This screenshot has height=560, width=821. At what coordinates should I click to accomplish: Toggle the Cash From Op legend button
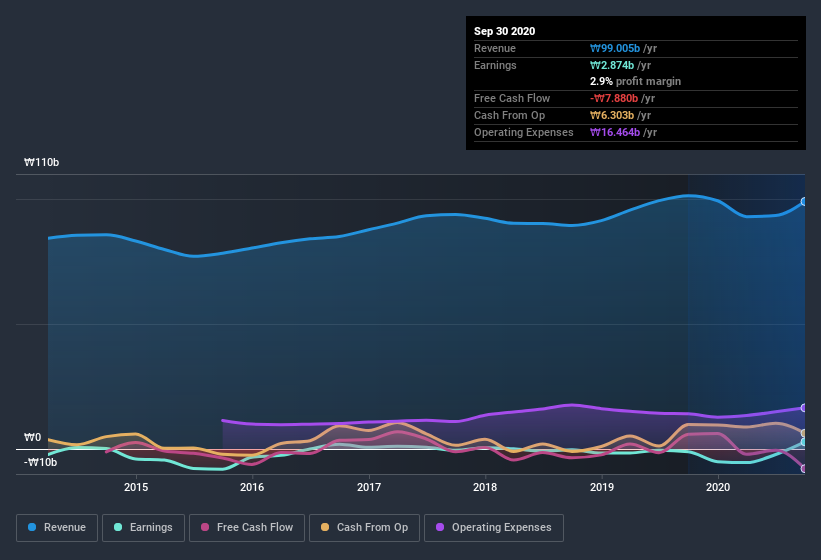(364, 528)
